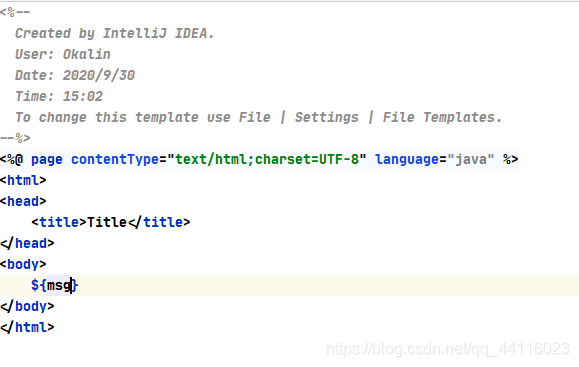Click the blog.csdn.net watermark URL
This screenshot has height=367, width=579.
pos(448,349)
